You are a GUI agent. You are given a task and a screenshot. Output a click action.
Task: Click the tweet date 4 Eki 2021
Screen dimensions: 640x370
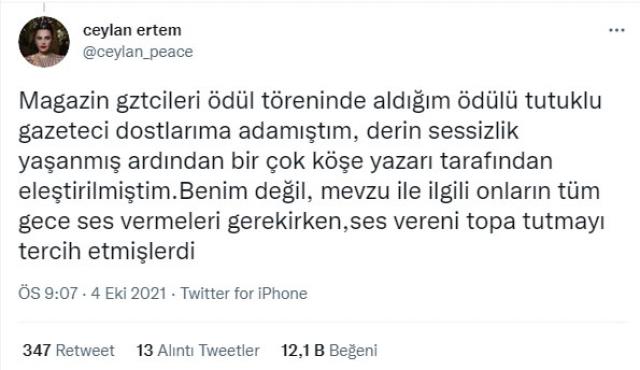point(129,293)
